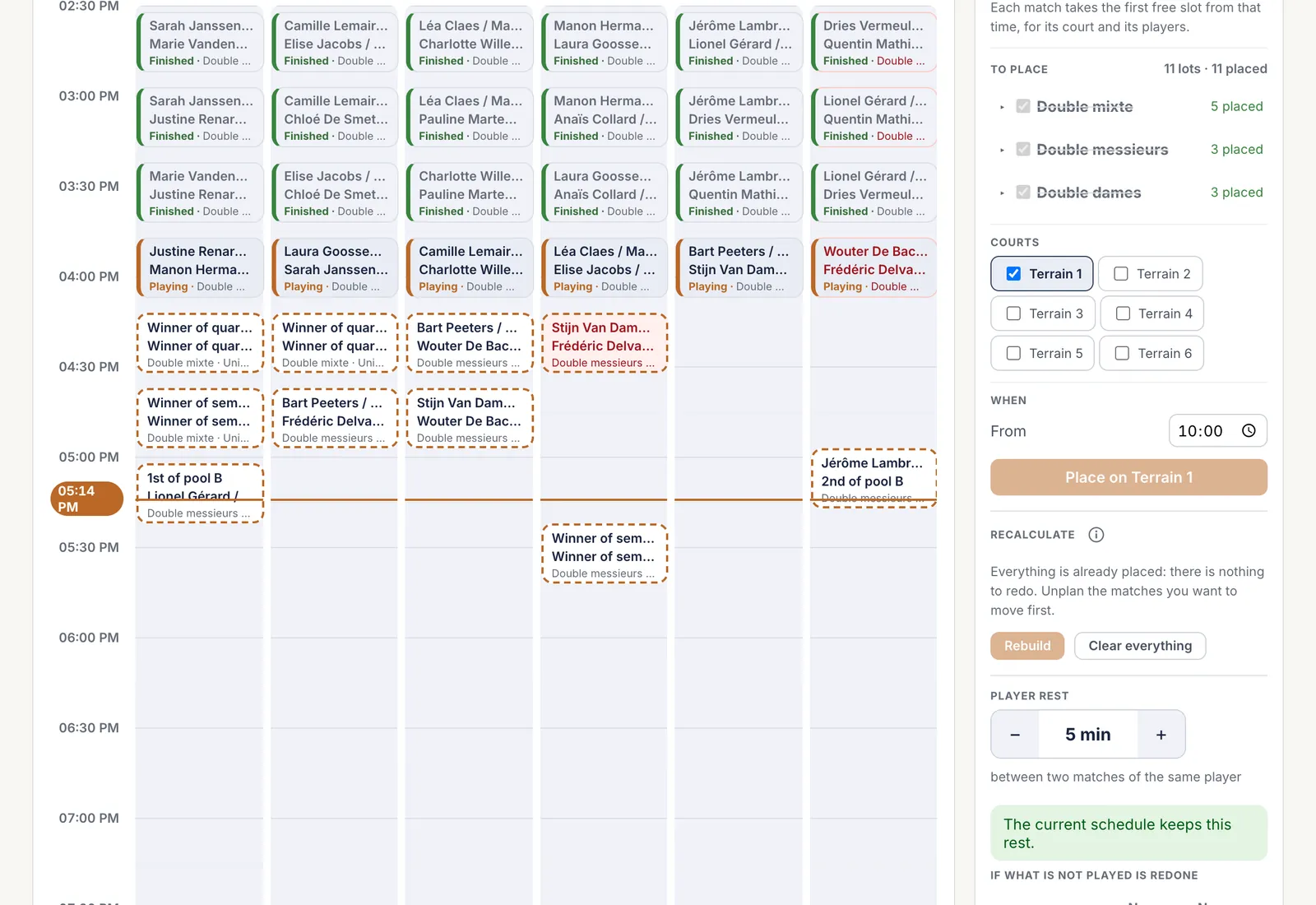Open the 03:00 finished match Lionel Gérard / Quentin Mathi...
Image resolution: width=1316 pixels, height=905 pixels.
pyautogui.click(x=873, y=118)
